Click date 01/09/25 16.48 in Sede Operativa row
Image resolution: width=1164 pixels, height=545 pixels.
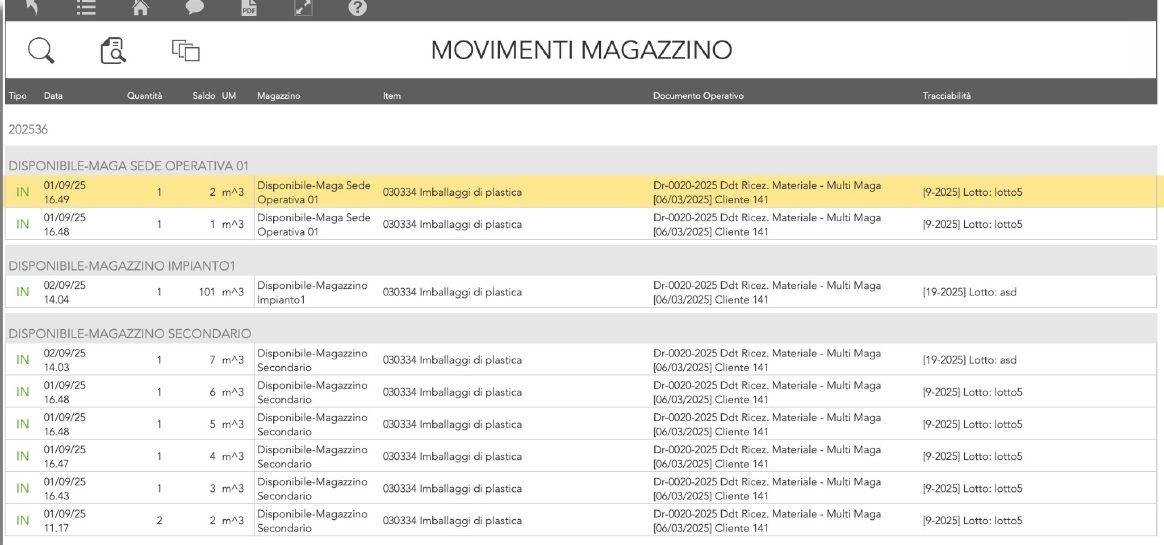coord(65,224)
